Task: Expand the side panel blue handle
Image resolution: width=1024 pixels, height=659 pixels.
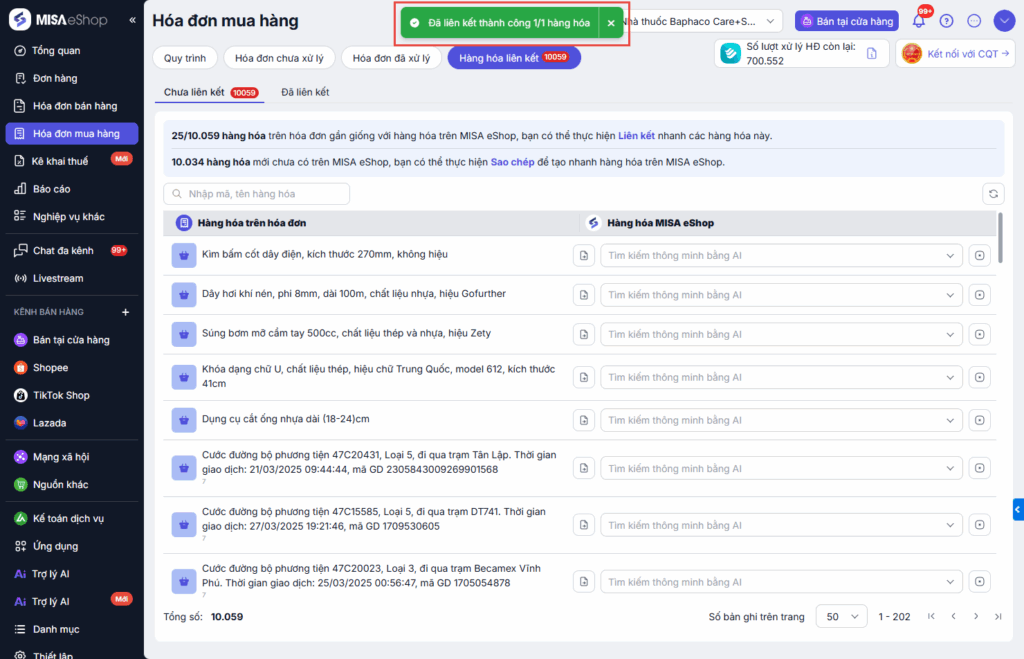Action: pos(1018,509)
